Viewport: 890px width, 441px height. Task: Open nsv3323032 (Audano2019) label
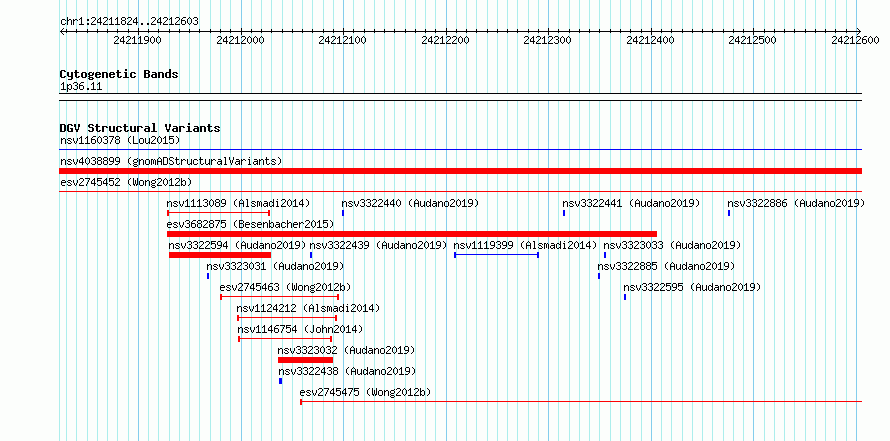tap(346, 350)
